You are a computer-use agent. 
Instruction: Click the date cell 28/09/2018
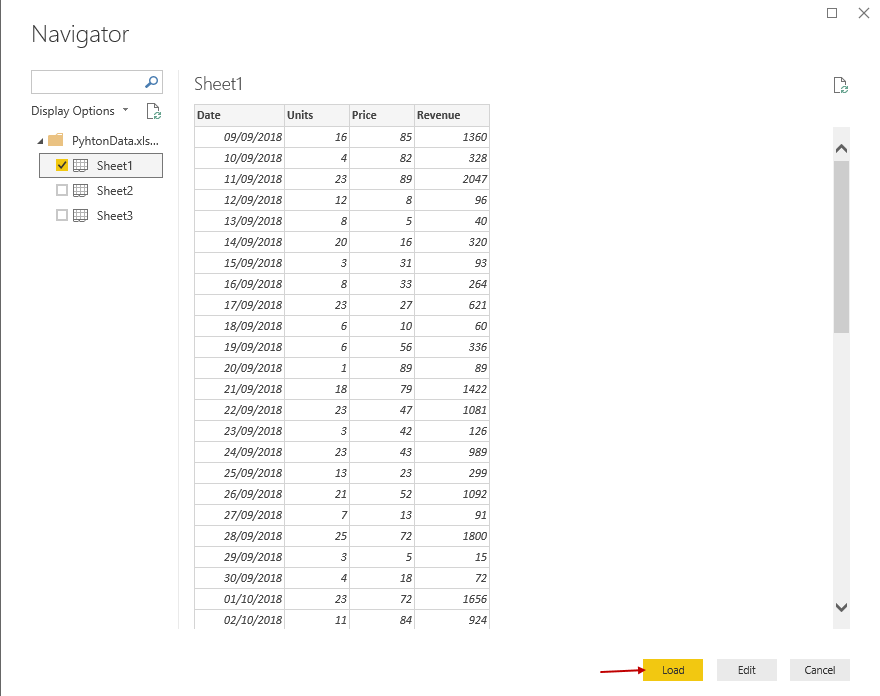(240, 536)
